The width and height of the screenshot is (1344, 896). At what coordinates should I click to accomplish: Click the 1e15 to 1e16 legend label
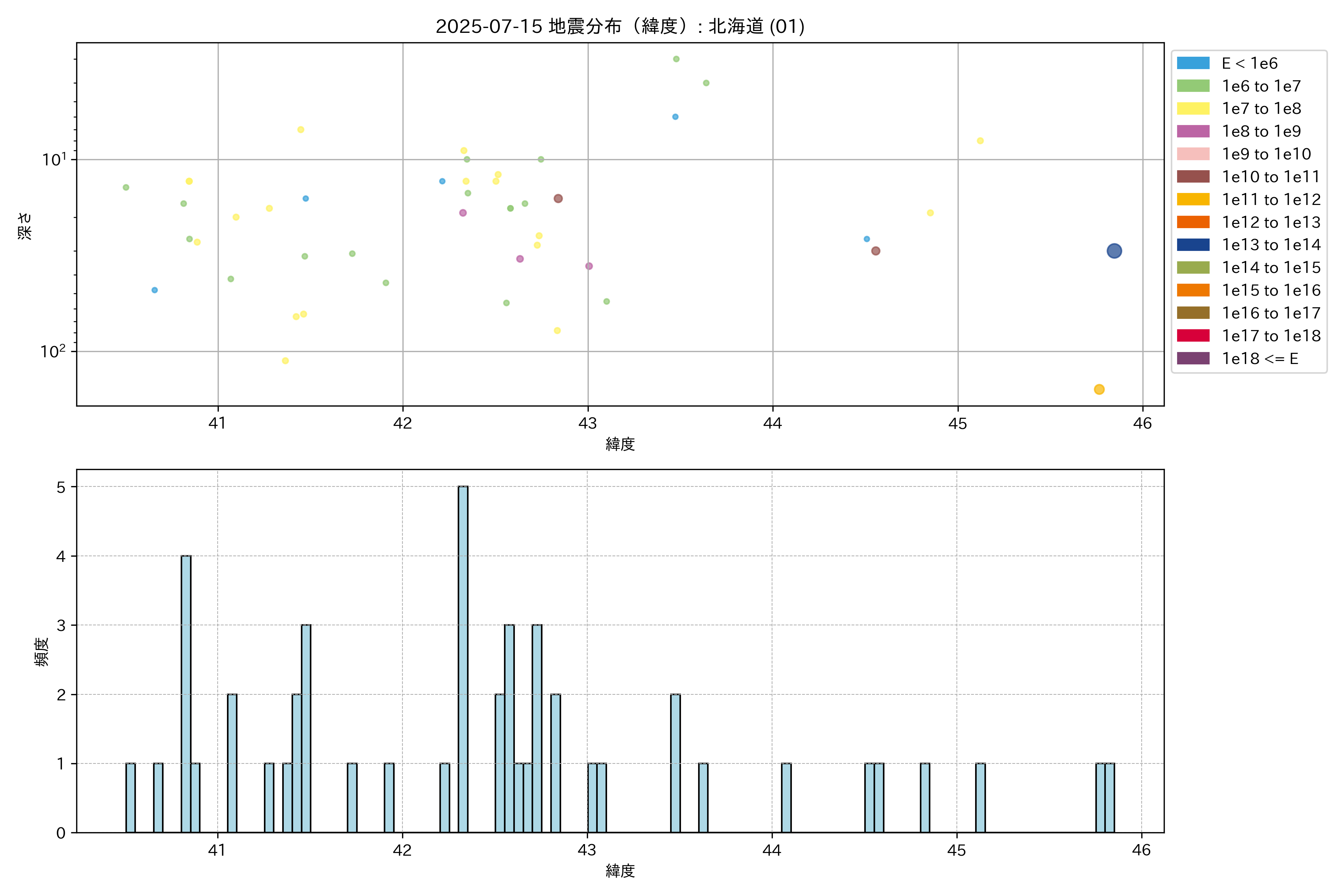(x=1271, y=290)
